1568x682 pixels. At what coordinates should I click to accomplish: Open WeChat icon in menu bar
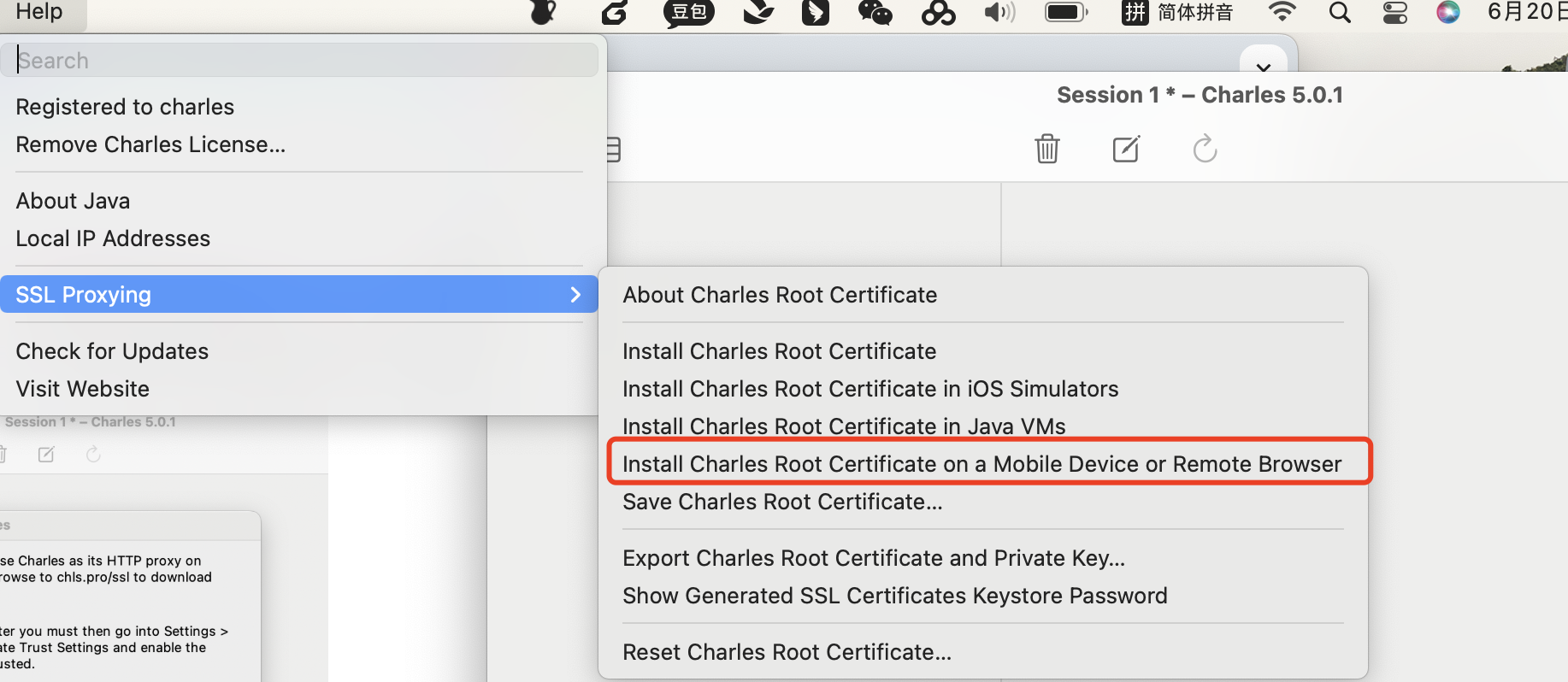click(x=875, y=12)
